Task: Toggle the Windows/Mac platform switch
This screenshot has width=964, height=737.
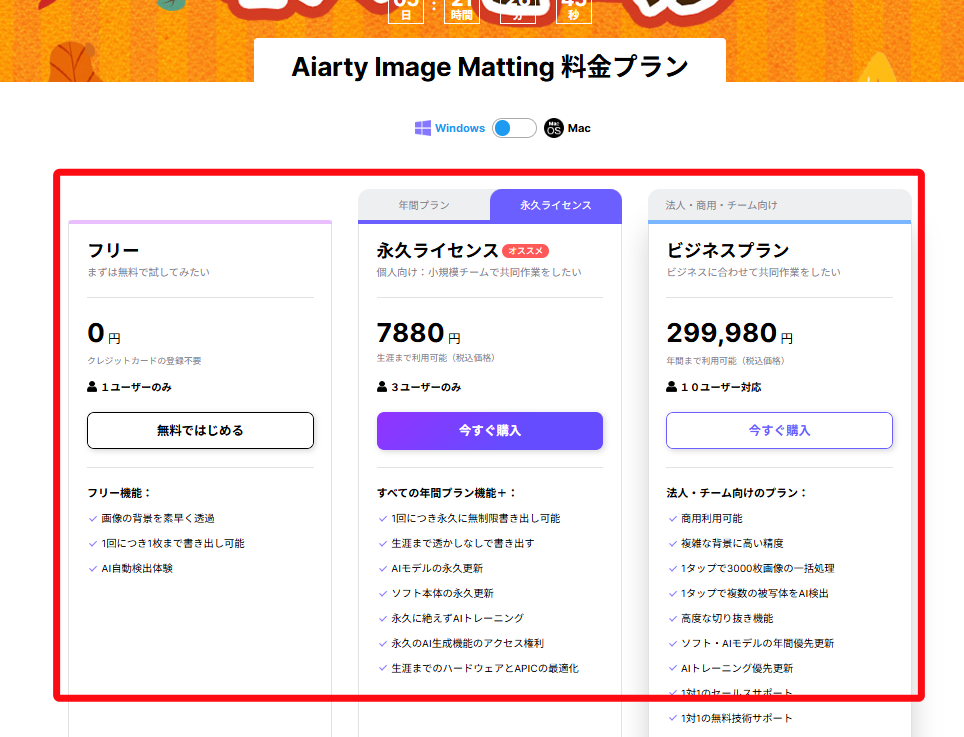Action: pos(514,128)
